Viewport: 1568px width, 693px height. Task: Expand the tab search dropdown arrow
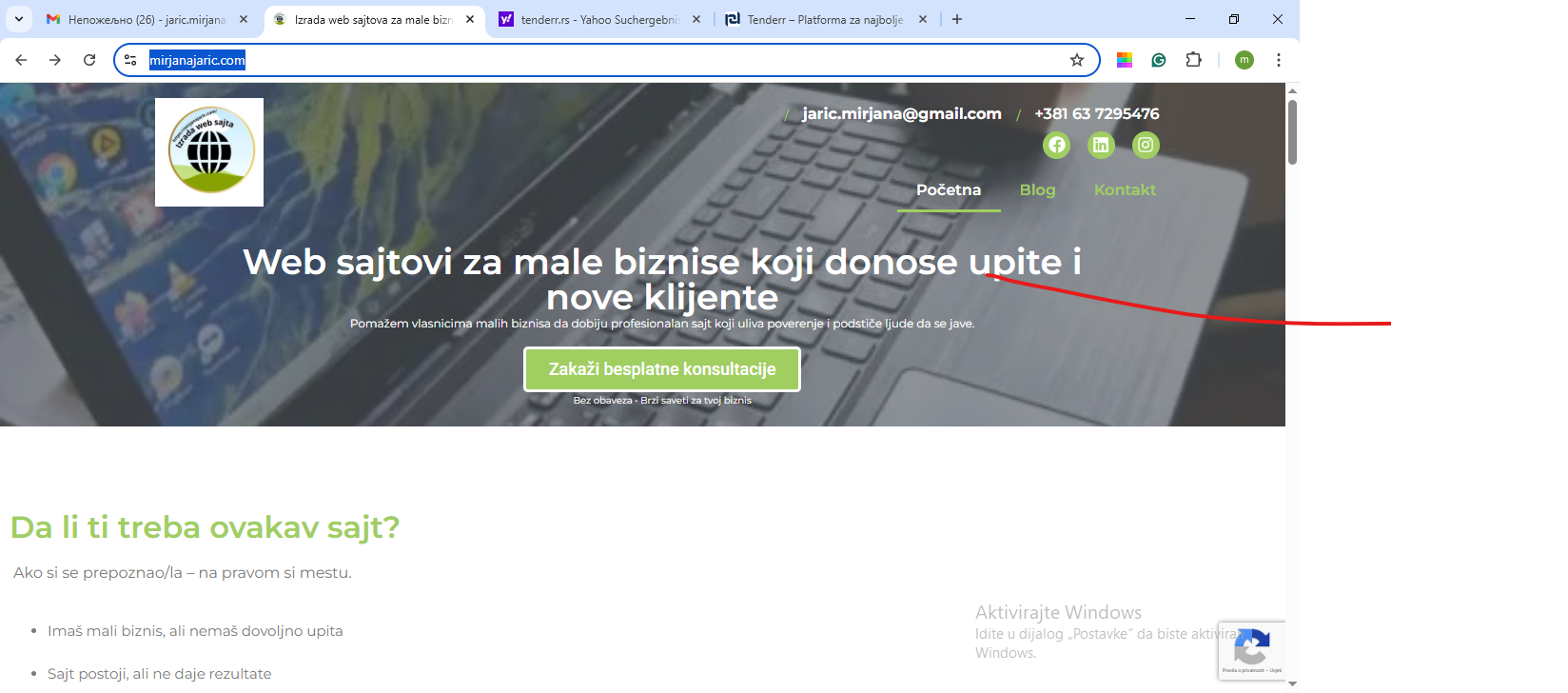click(18, 19)
